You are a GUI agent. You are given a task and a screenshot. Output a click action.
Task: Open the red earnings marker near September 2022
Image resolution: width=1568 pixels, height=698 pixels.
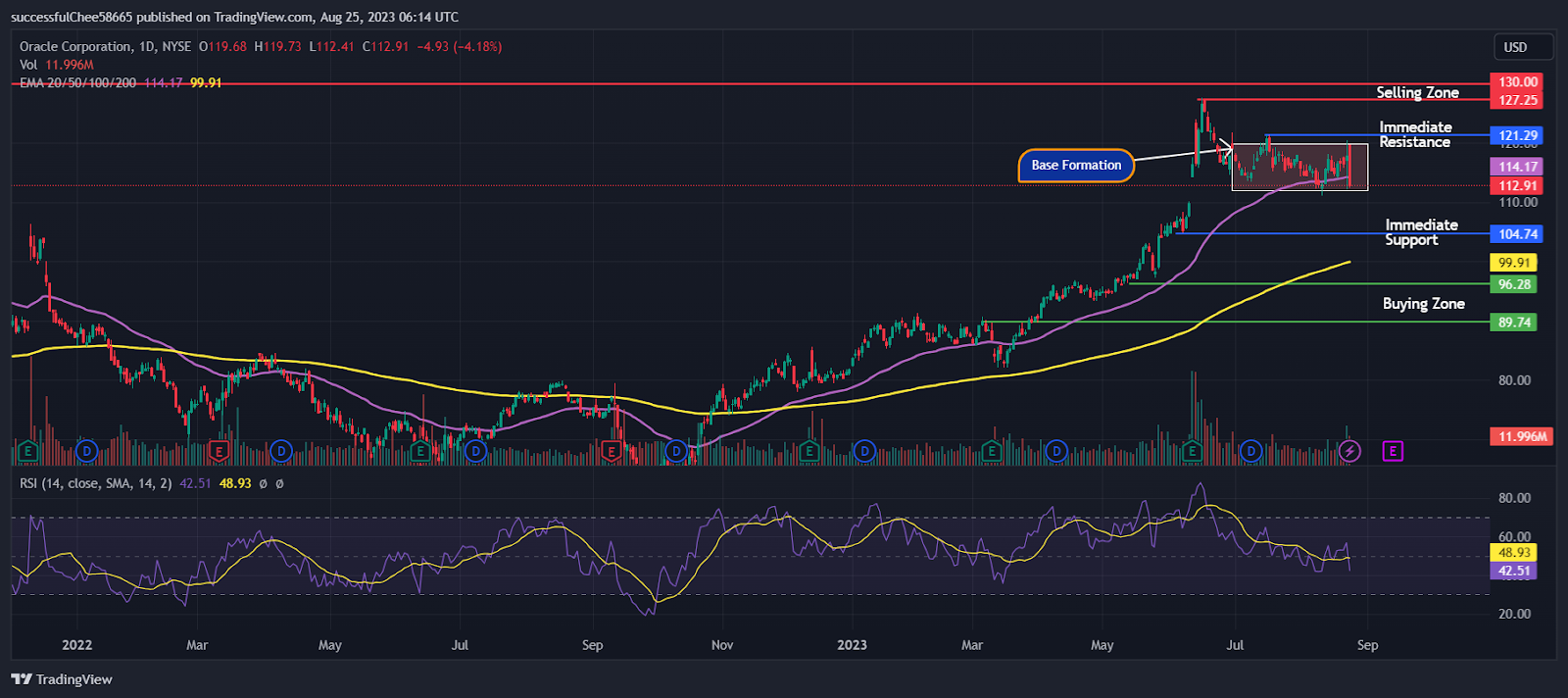point(611,451)
